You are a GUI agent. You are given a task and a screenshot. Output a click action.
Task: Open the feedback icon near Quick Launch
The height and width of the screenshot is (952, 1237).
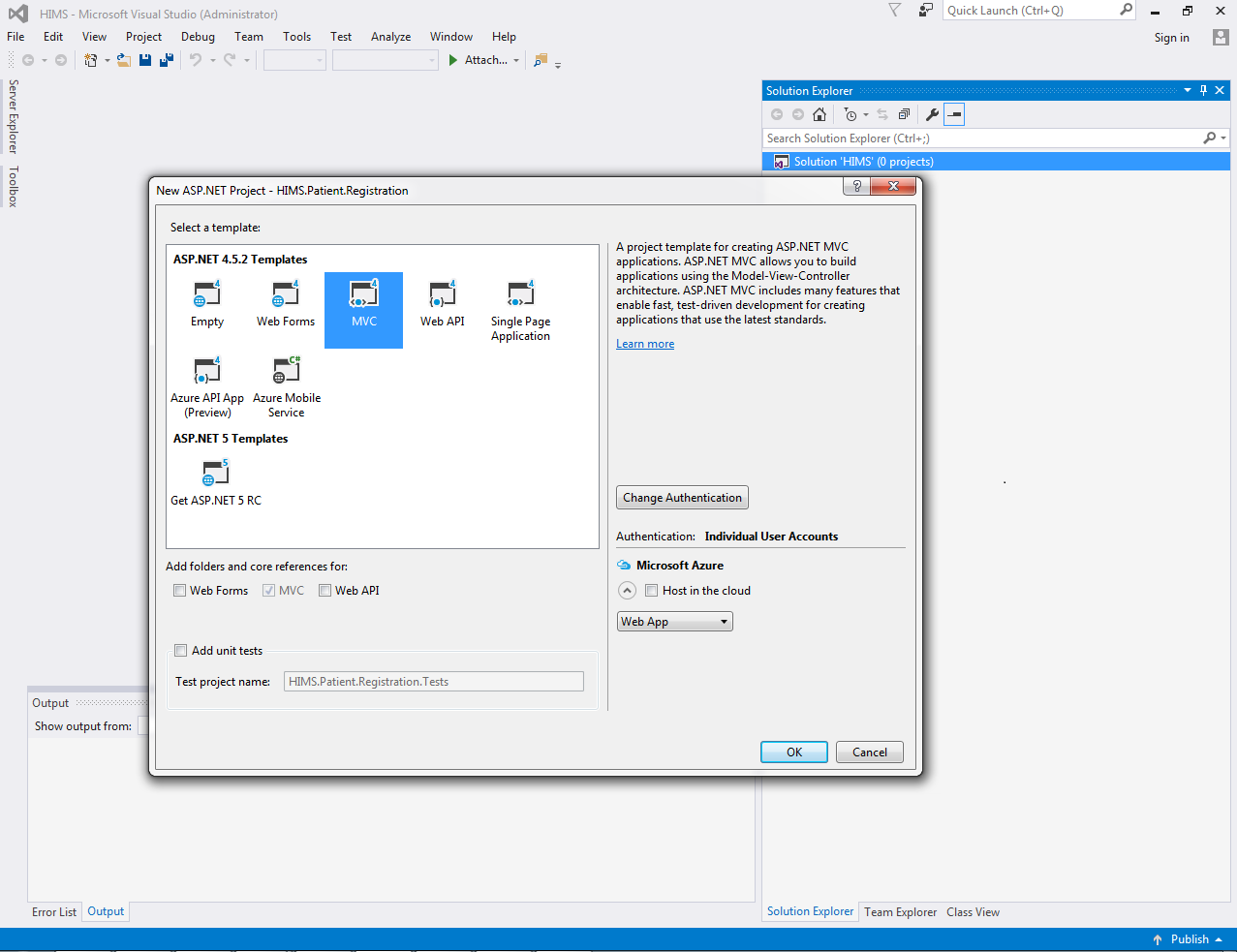[926, 10]
